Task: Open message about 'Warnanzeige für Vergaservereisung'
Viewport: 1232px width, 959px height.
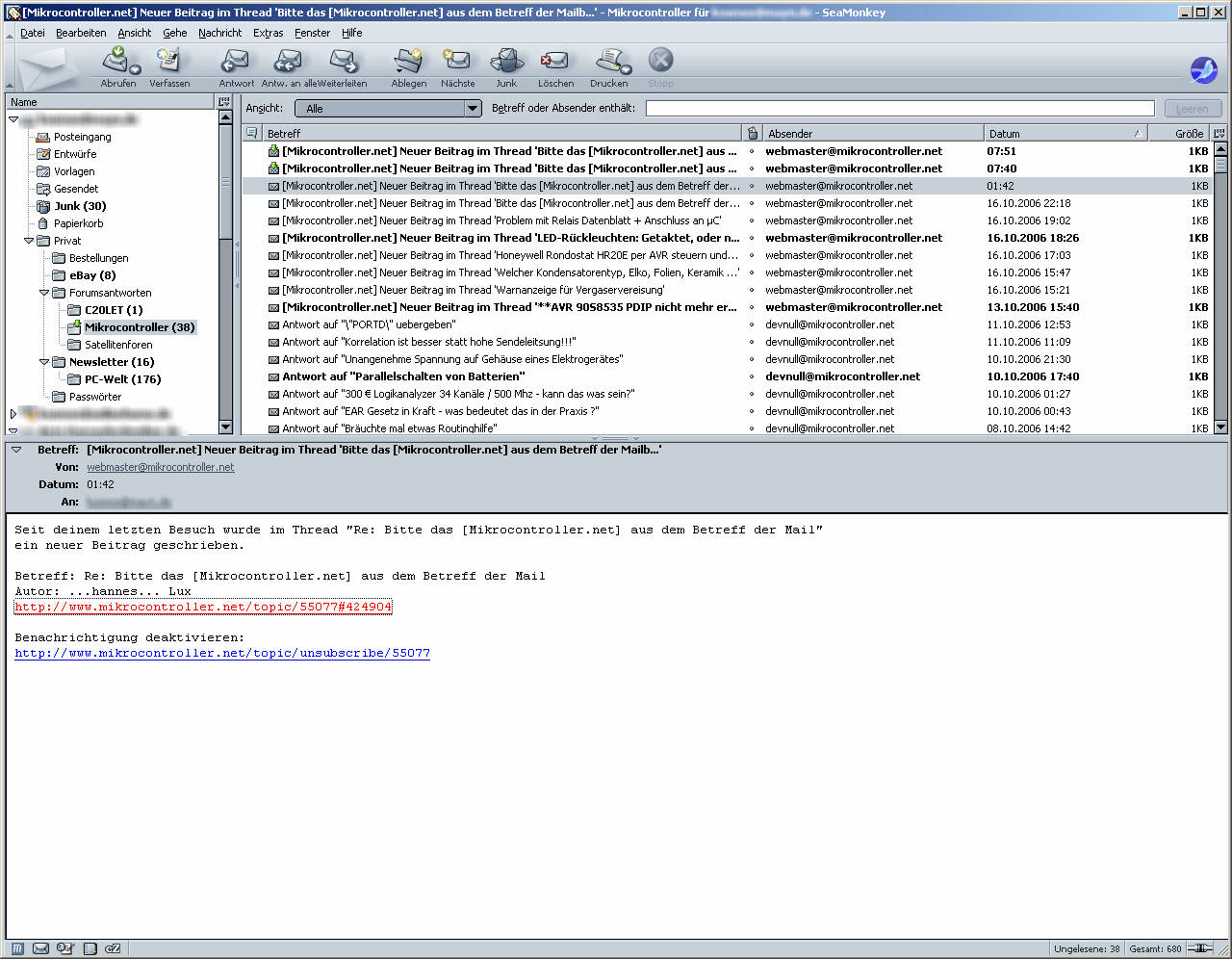Action: [473, 290]
